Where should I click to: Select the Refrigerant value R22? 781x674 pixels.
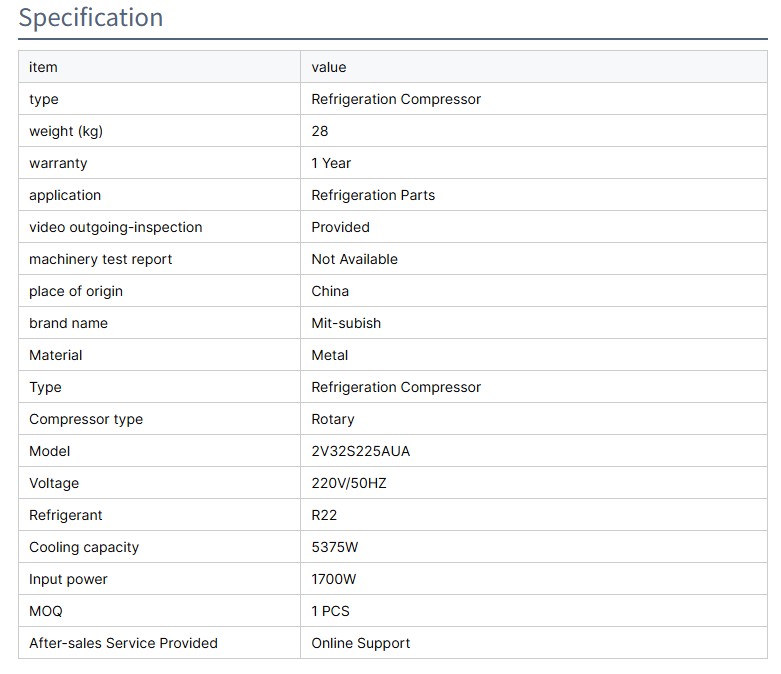point(325,515)
